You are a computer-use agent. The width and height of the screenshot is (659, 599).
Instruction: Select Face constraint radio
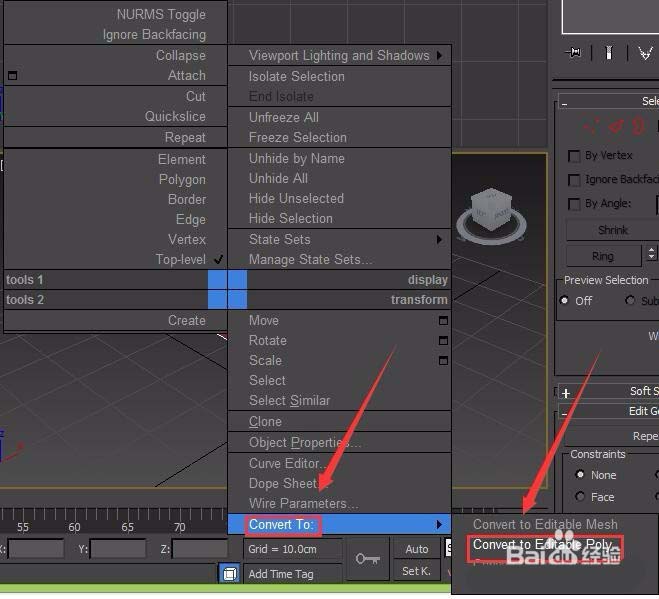580,497
